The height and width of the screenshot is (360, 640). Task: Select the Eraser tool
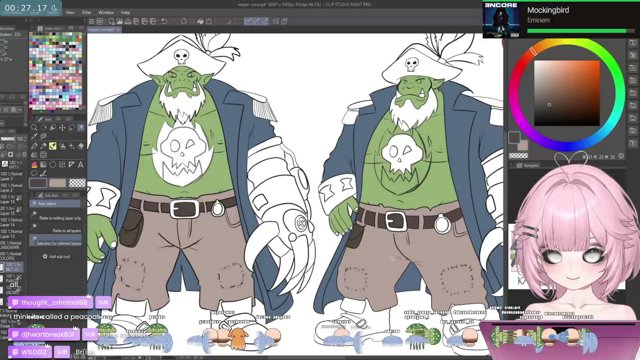click(x=81, y=146)
